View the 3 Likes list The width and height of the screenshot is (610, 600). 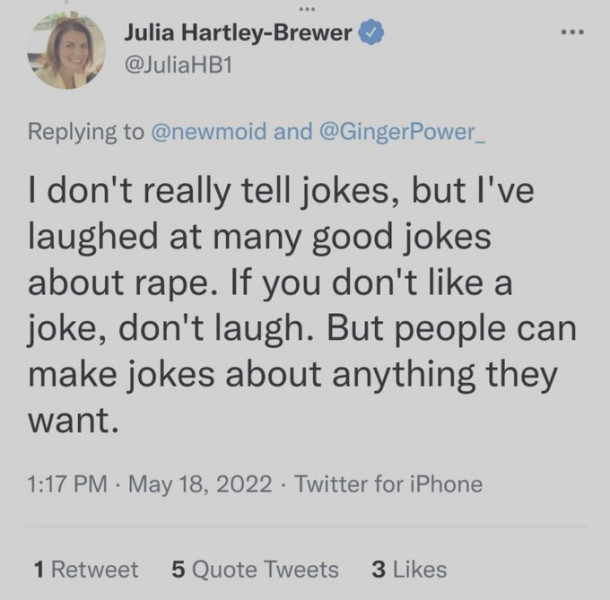click(x=408, y=569)
